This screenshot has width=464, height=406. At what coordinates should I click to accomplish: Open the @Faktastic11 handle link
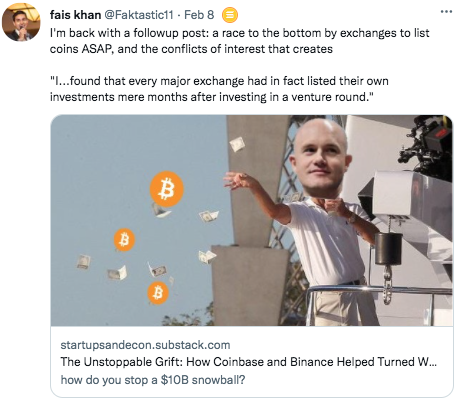(x=139, y=15)
